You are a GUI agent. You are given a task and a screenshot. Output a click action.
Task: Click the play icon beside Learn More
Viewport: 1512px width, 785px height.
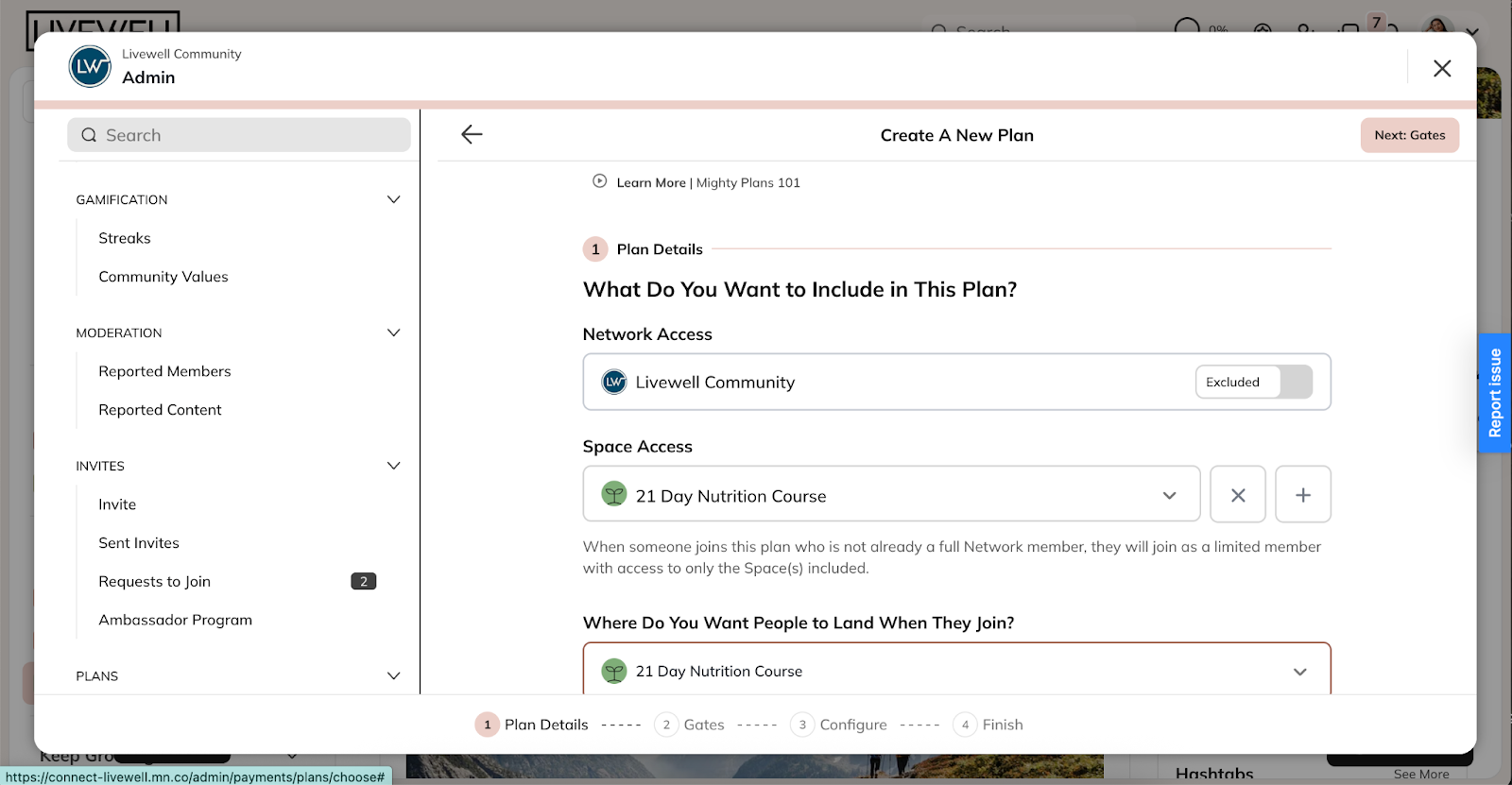[599, 181]
